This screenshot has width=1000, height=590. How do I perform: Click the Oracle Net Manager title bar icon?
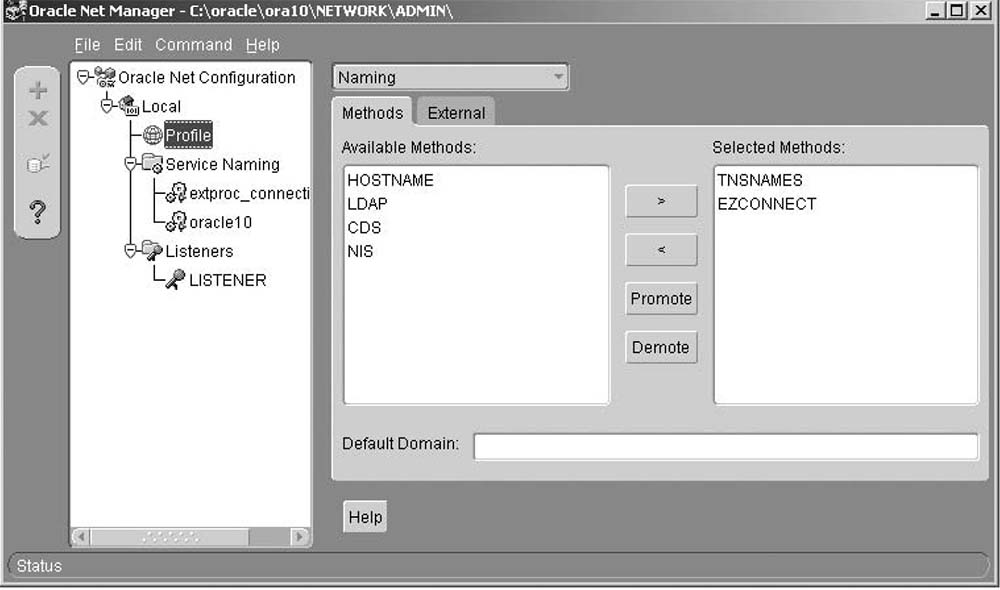pos(15,11)
